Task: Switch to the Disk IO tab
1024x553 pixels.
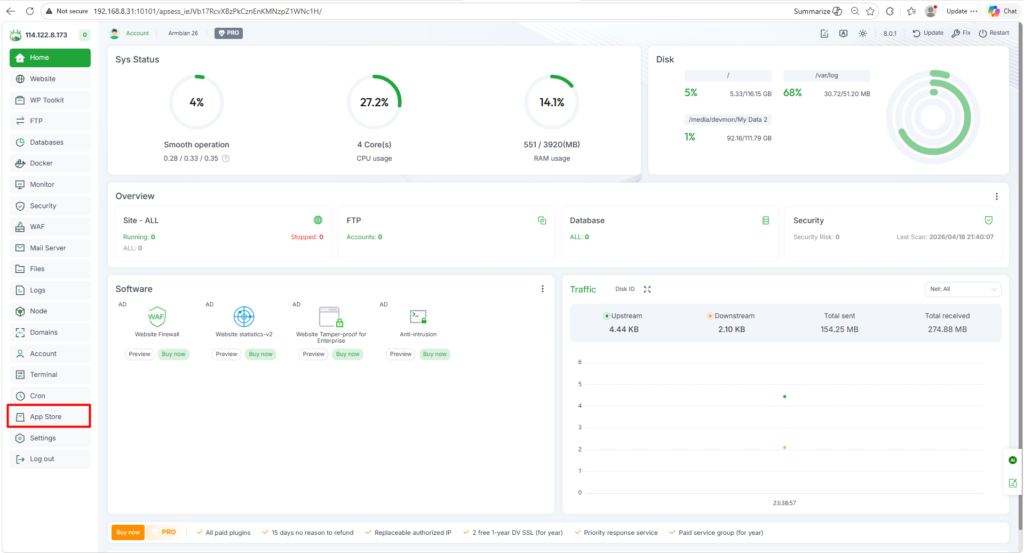Action: [x=624, y=289]
